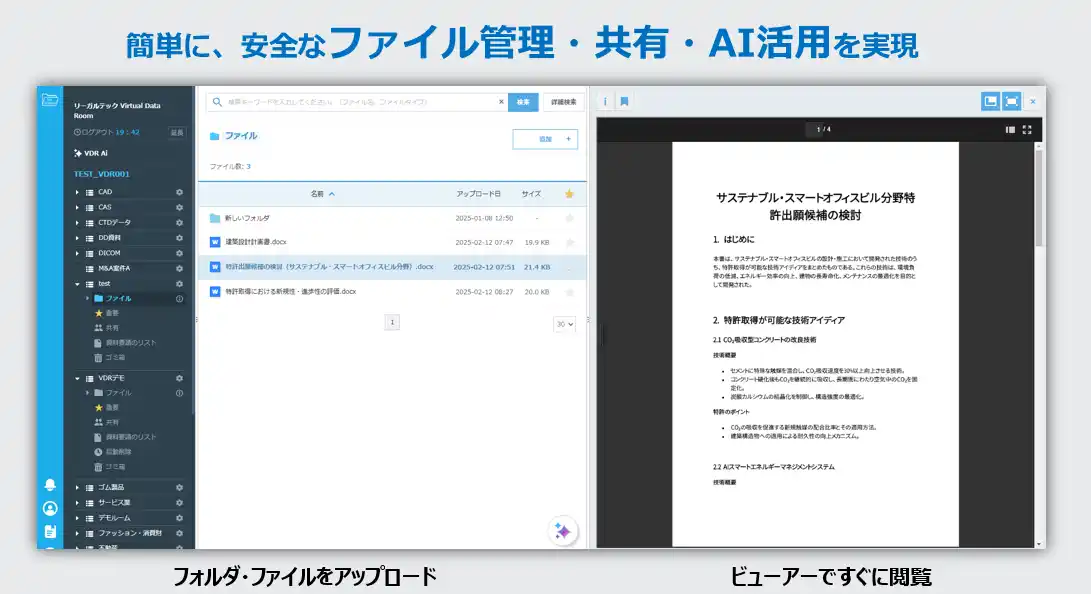Expand the DICOM tree node
This screenshot has height=594, width=1091.
77,253
